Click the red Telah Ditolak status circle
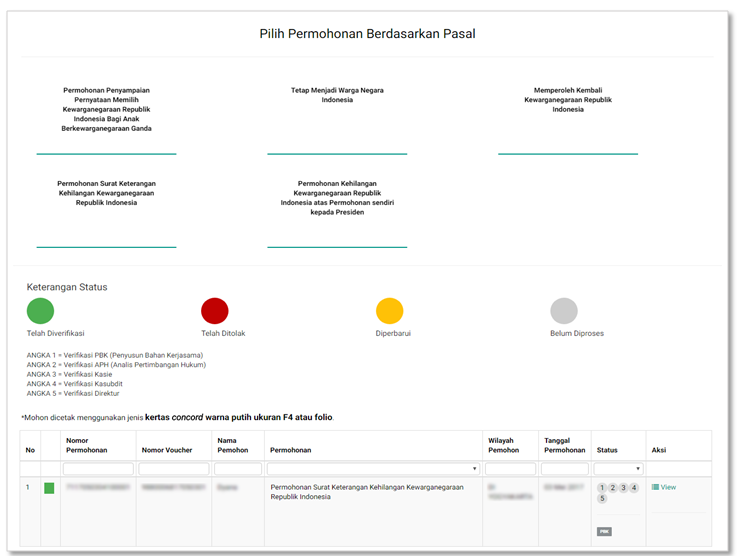Viewport: 737px width, 556px height. 215,311
